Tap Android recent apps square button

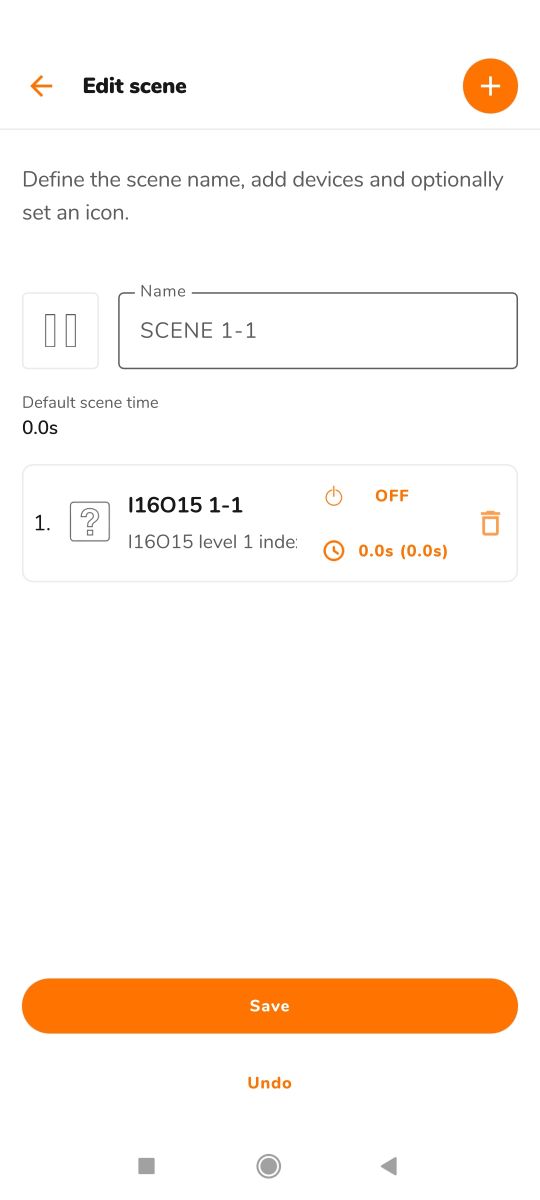tap(146, 1165)
